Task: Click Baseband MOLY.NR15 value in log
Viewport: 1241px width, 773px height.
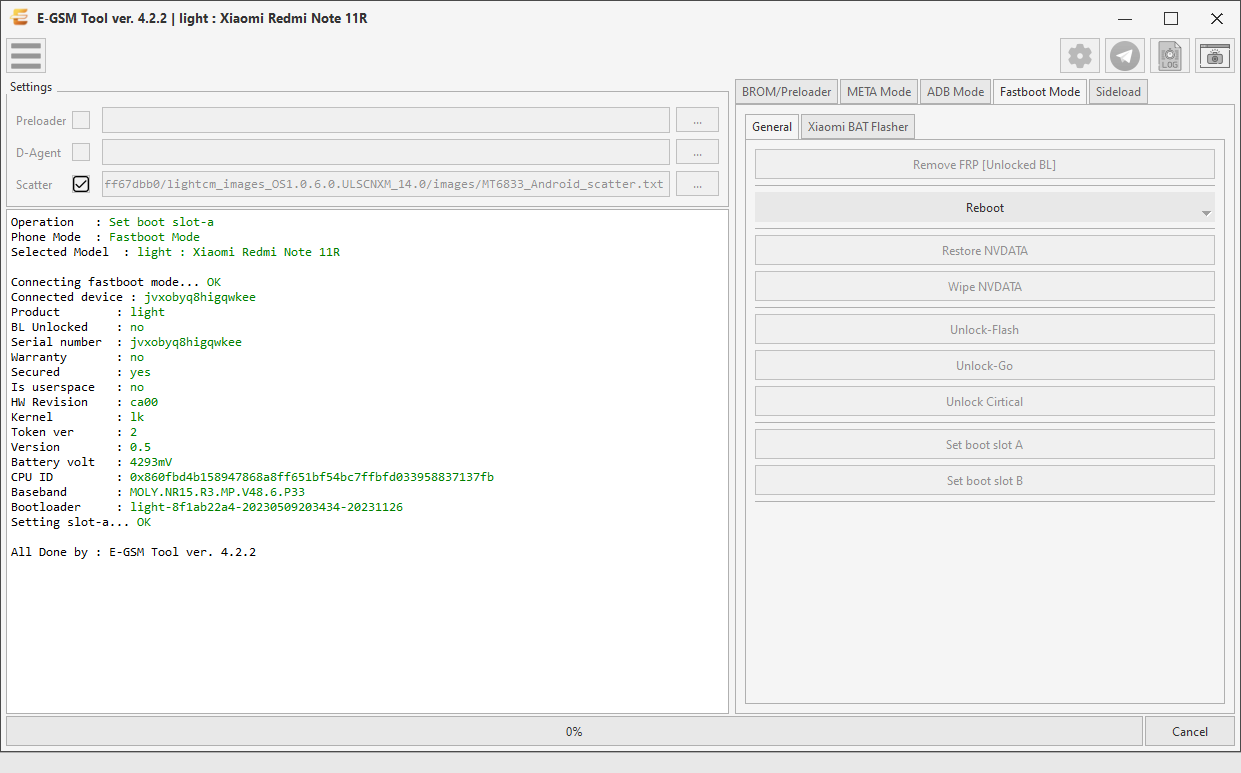Action: (217, 492)
